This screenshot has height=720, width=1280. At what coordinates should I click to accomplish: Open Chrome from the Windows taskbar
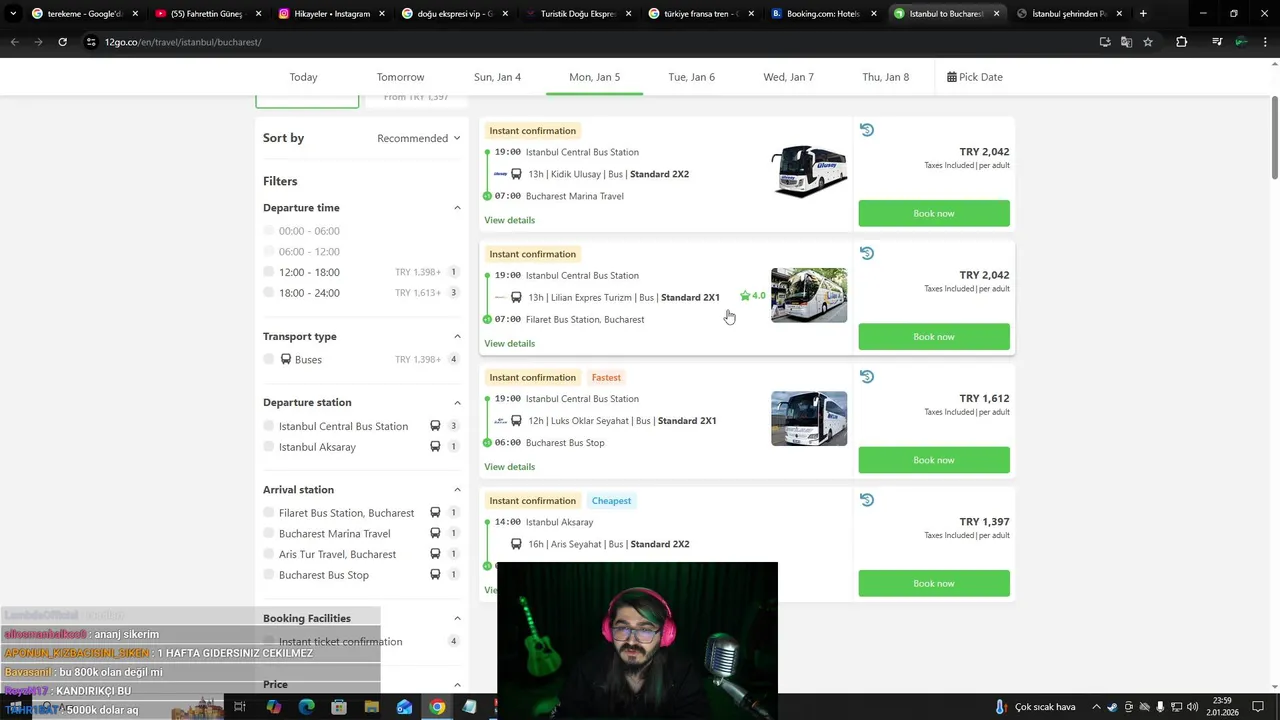pos(437,707)
